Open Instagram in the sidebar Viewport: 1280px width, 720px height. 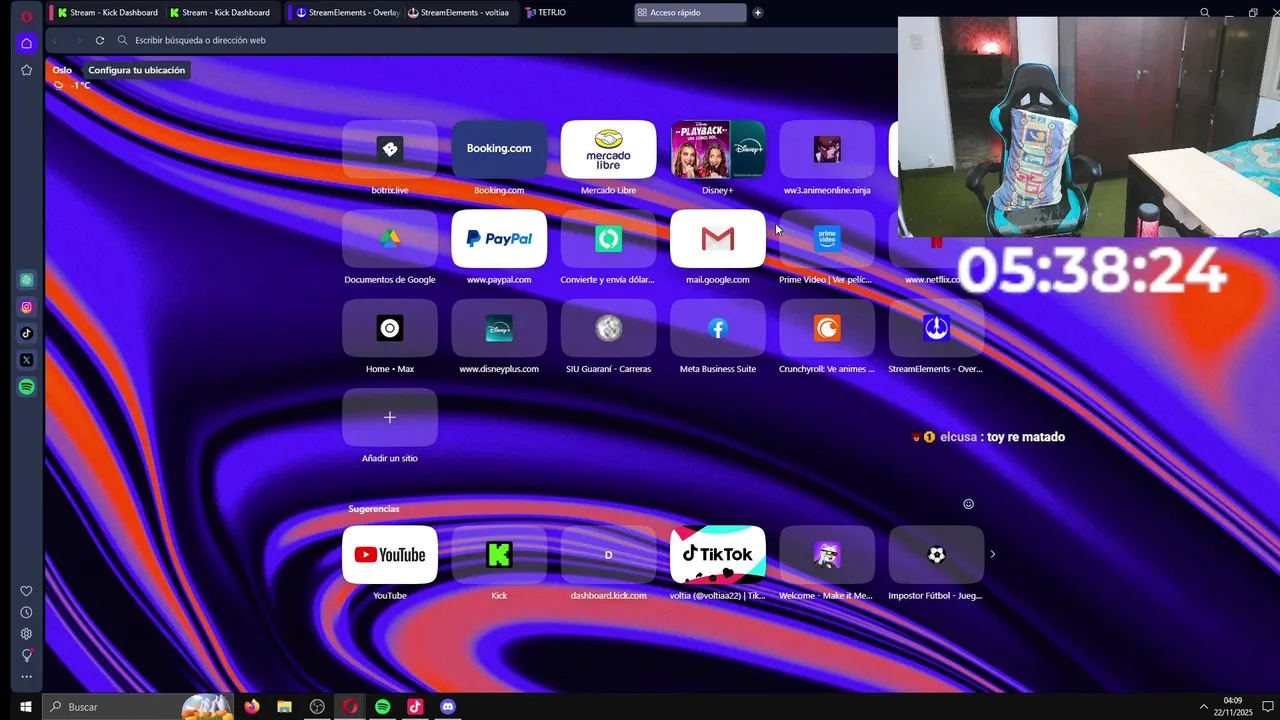(27, 307)
